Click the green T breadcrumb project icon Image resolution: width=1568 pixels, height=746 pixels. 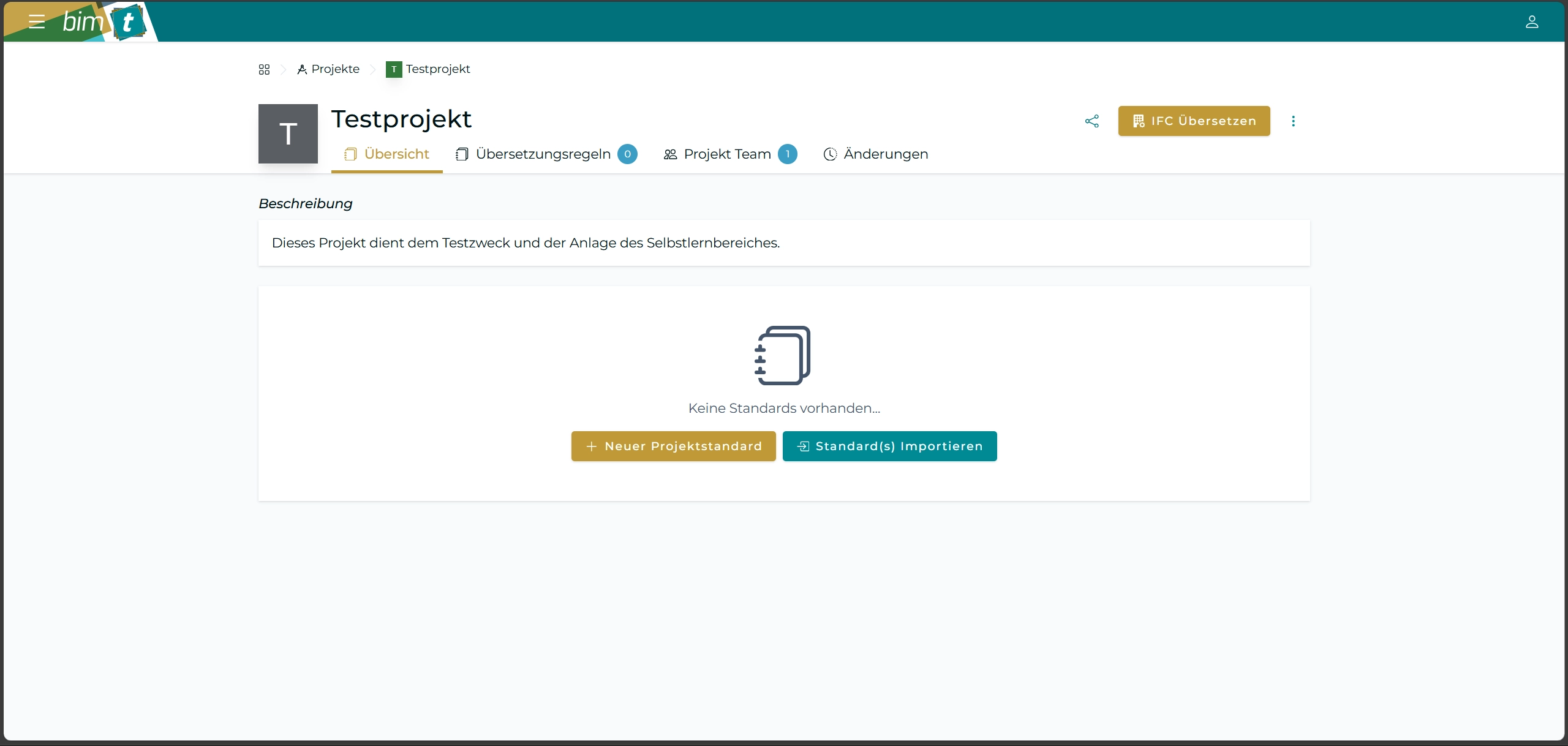point(394,69)
